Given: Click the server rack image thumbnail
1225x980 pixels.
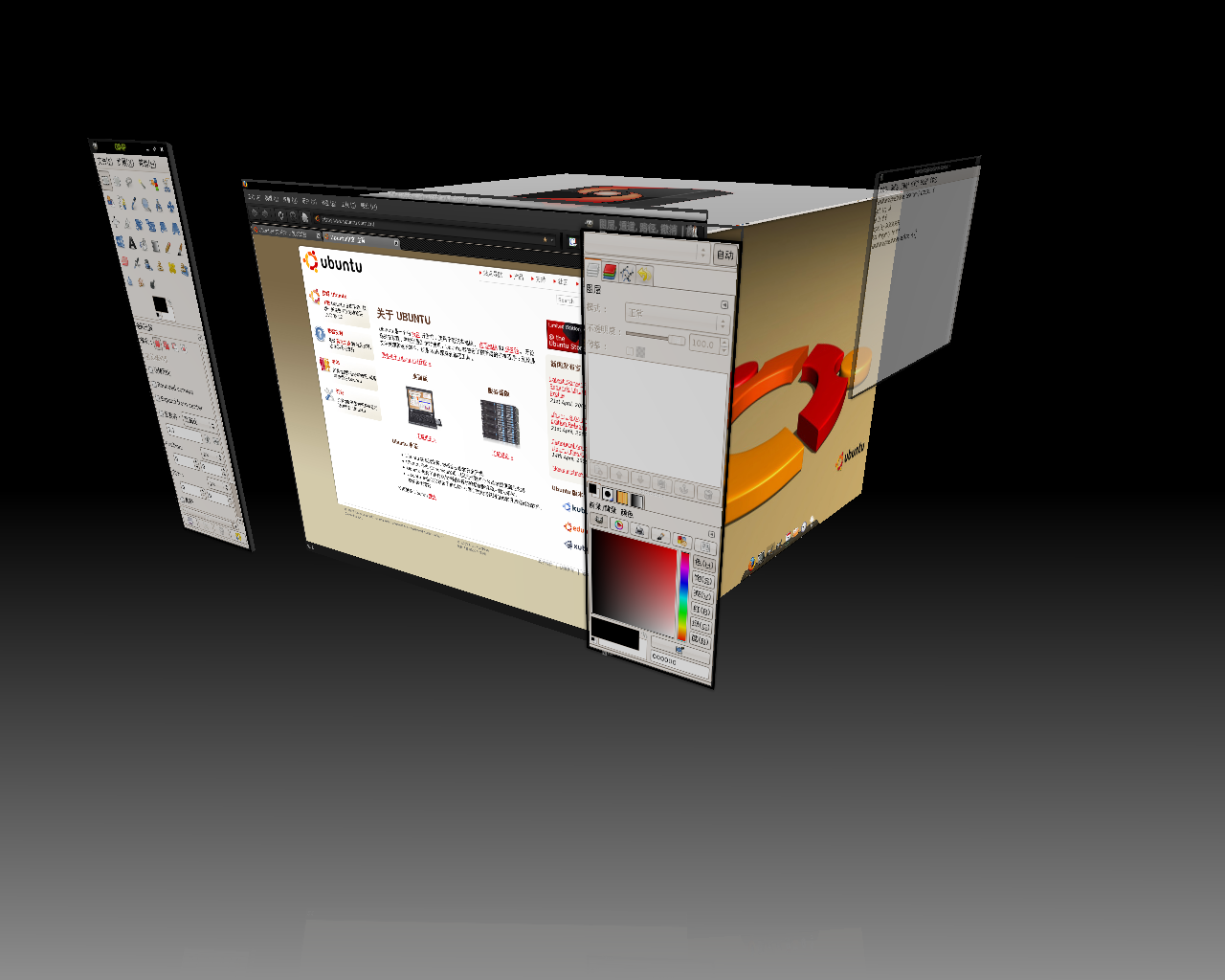Looking at the screenshot, I should coord(501,422).
